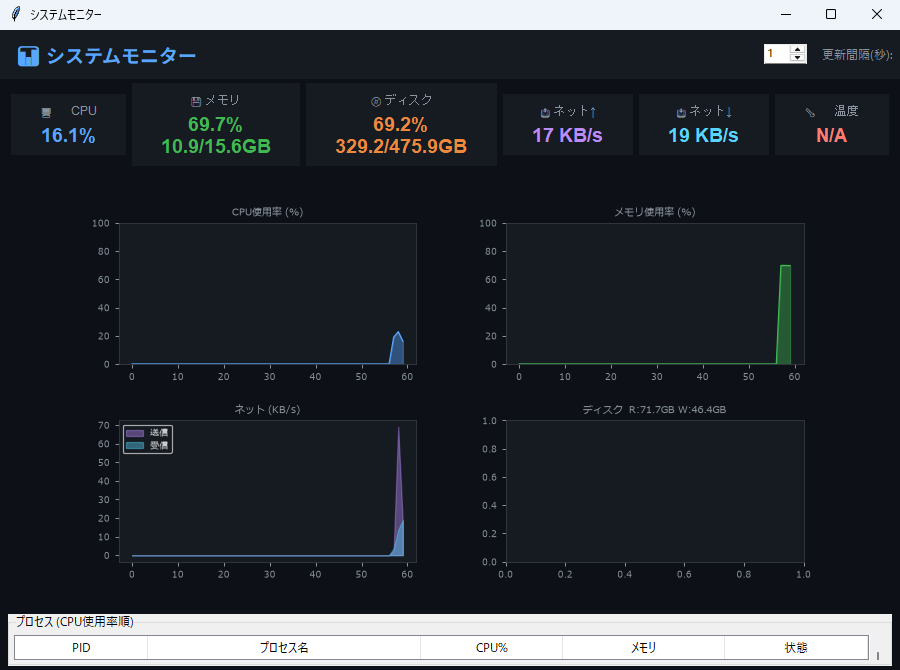Click the memory floppy icon

pos(196,102)
